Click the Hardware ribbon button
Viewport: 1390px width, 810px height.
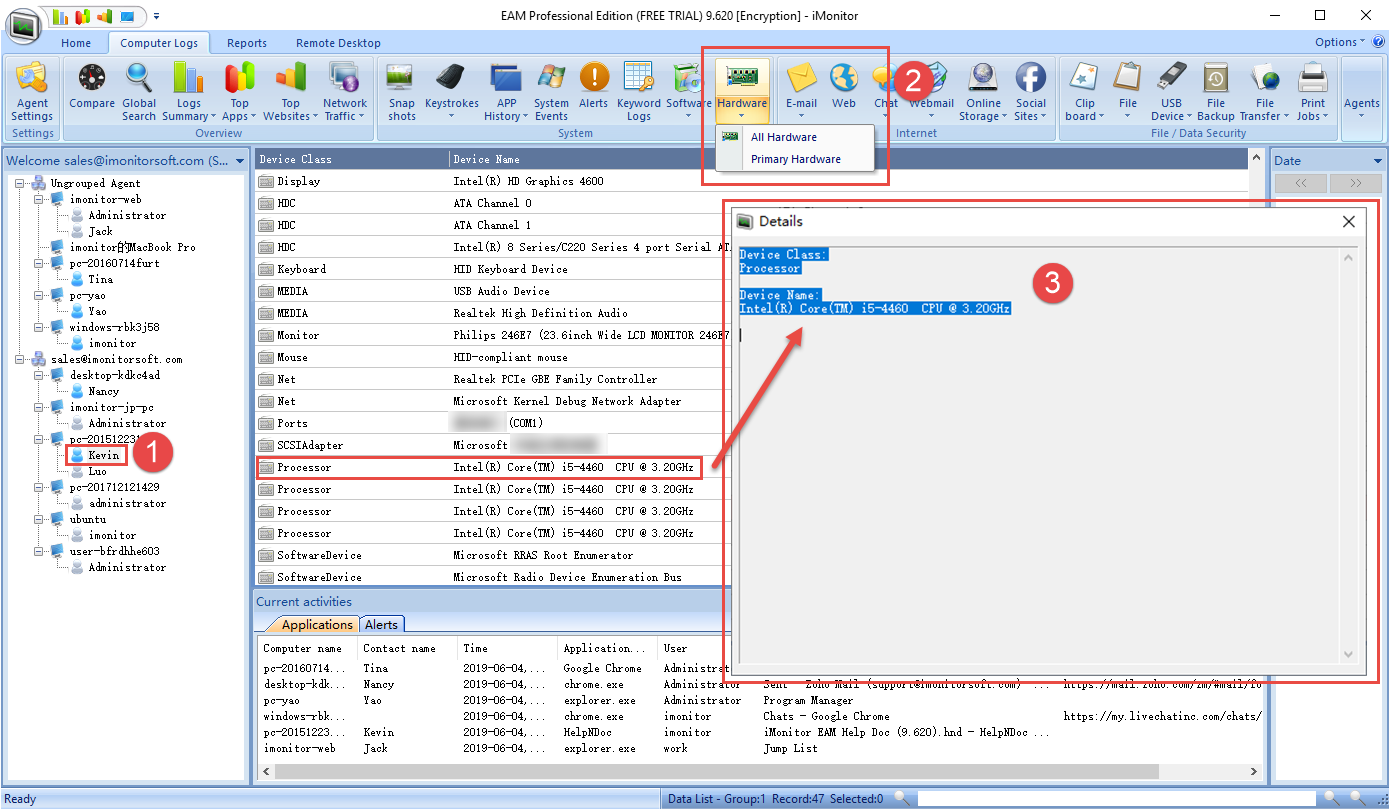[742, 90]
